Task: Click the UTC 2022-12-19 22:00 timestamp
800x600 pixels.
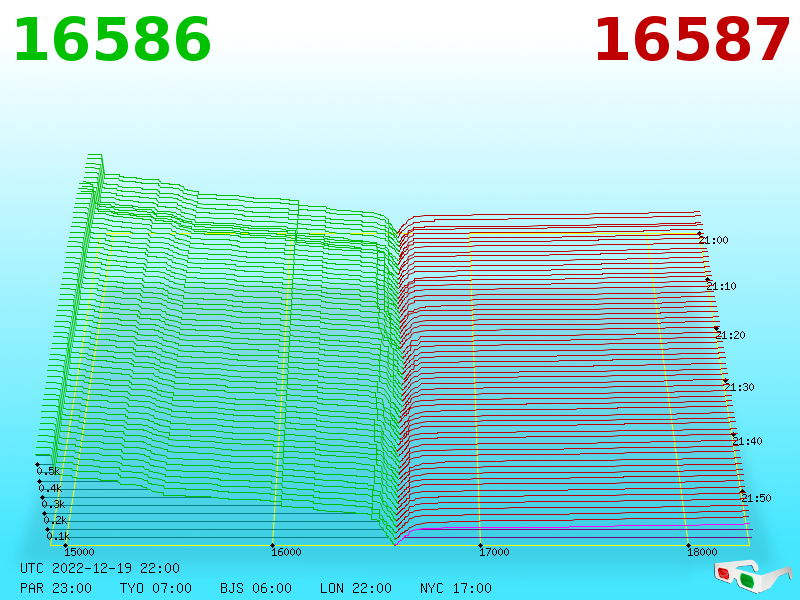Action: coord(100,568)
